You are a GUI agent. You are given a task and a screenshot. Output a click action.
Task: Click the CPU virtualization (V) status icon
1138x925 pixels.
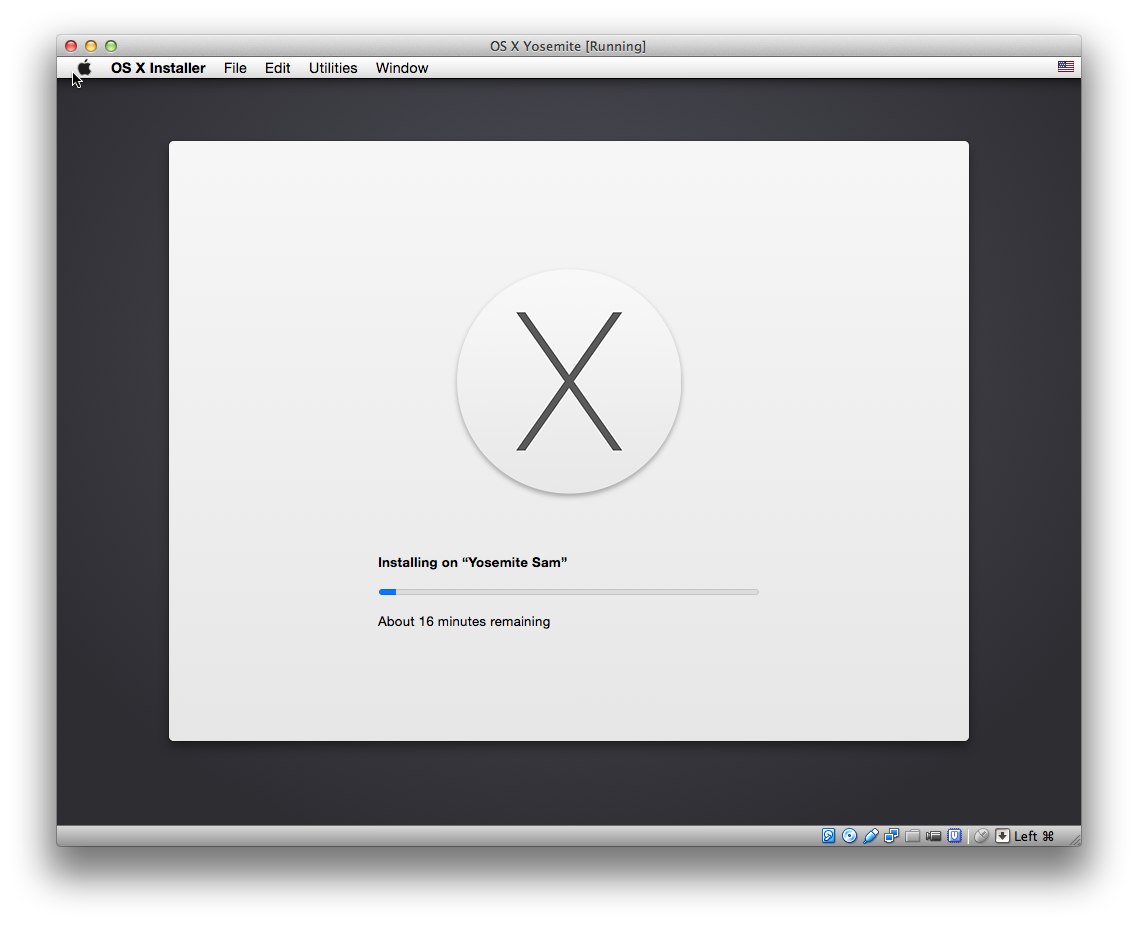(954, 836)
